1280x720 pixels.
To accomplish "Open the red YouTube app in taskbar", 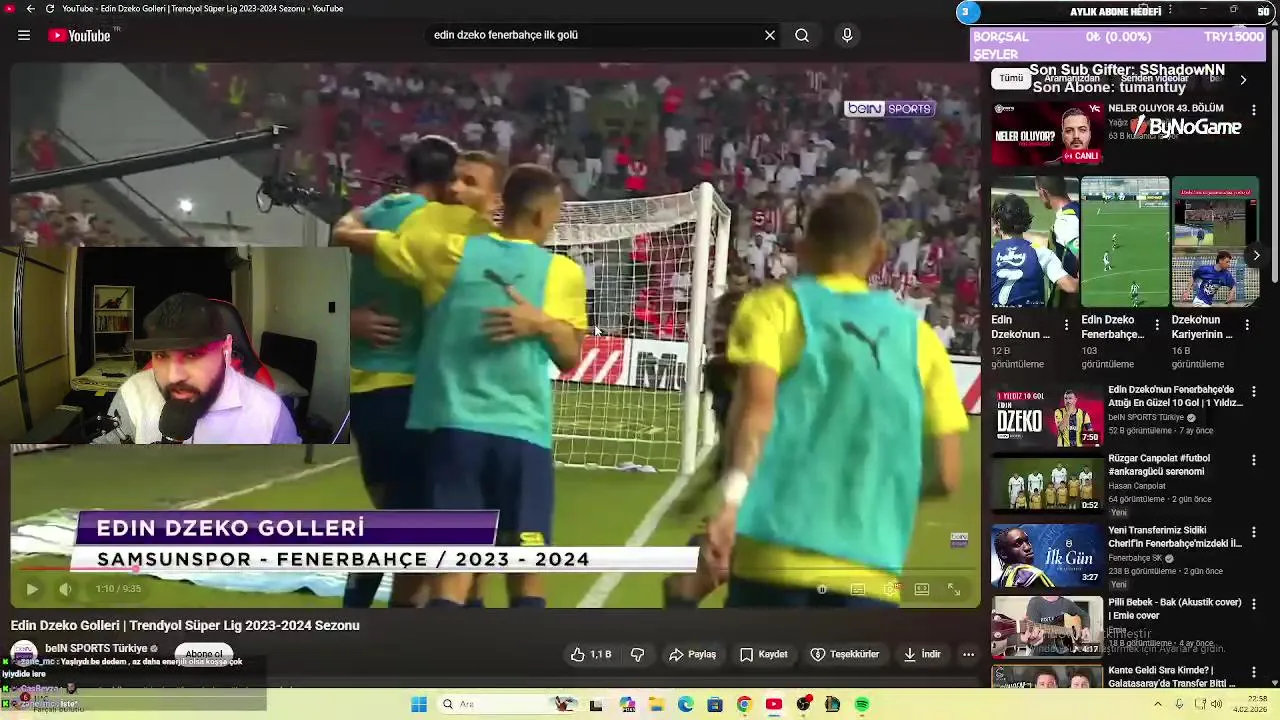I will (773, 704).
